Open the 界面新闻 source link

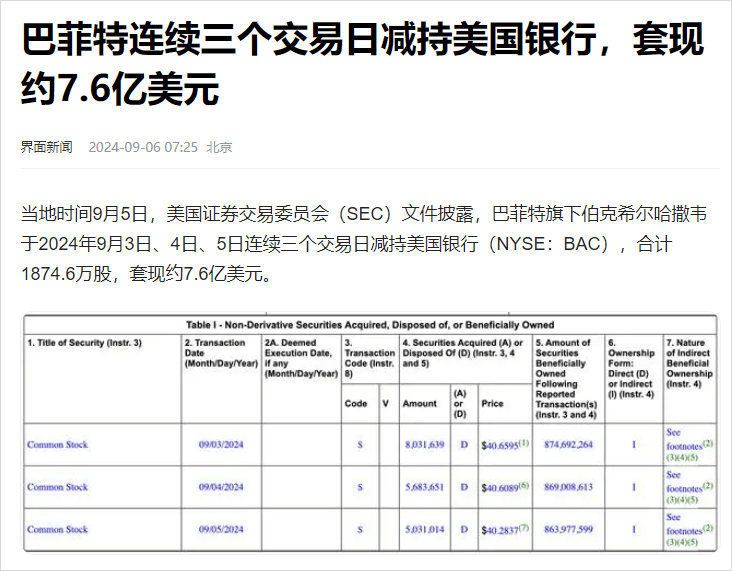pos(47,147)
